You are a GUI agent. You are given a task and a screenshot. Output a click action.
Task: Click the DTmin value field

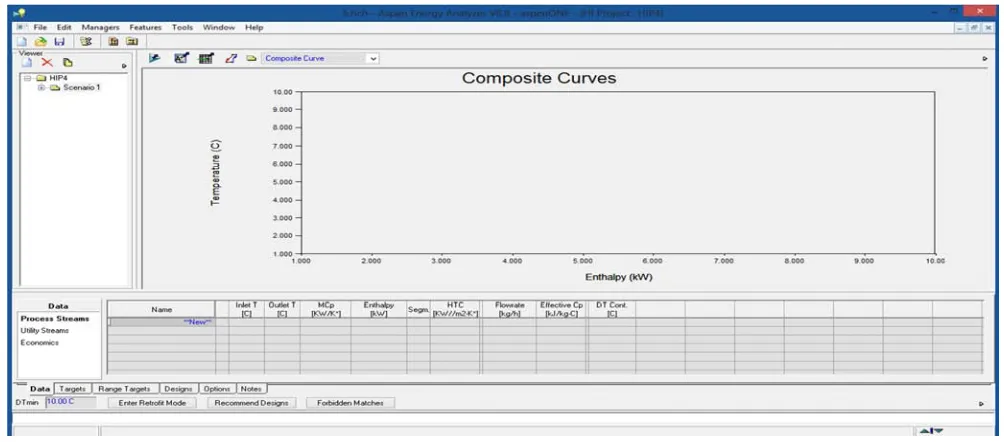point(70,402)
